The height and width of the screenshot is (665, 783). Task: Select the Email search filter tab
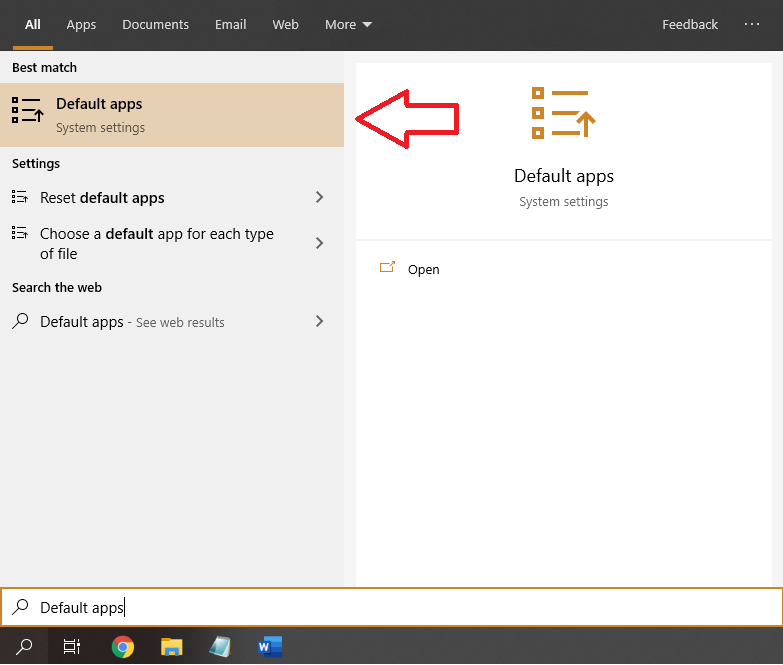230,24
